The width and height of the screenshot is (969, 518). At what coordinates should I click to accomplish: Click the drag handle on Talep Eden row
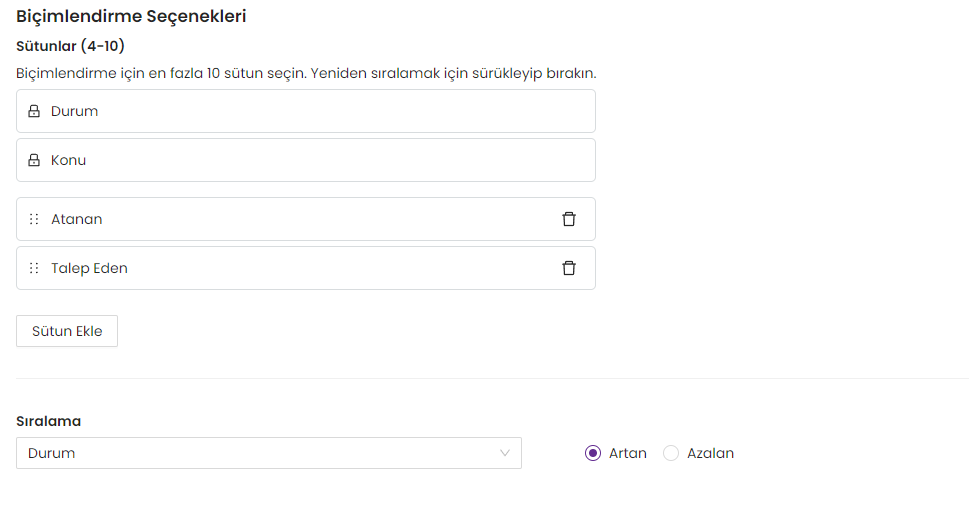click(34, 268)
